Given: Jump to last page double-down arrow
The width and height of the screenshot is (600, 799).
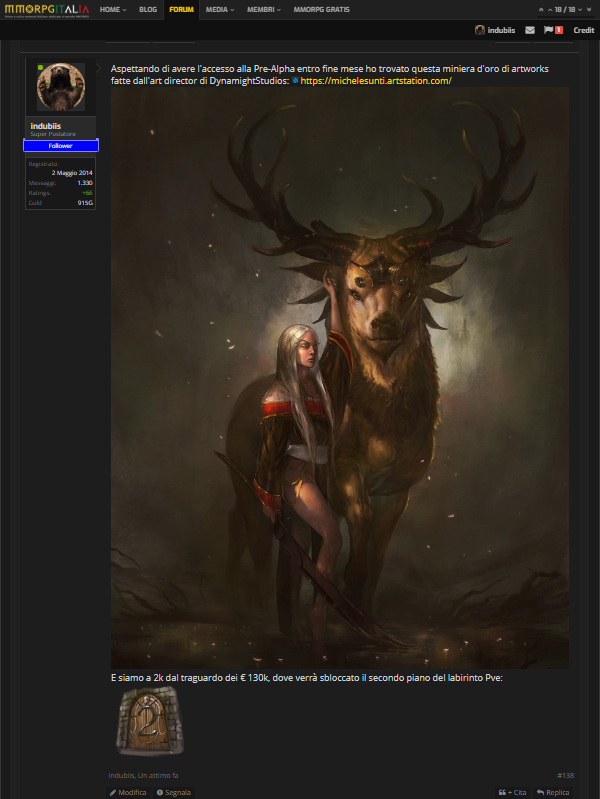Looking at the screenshot, I should tap(589, 10).
